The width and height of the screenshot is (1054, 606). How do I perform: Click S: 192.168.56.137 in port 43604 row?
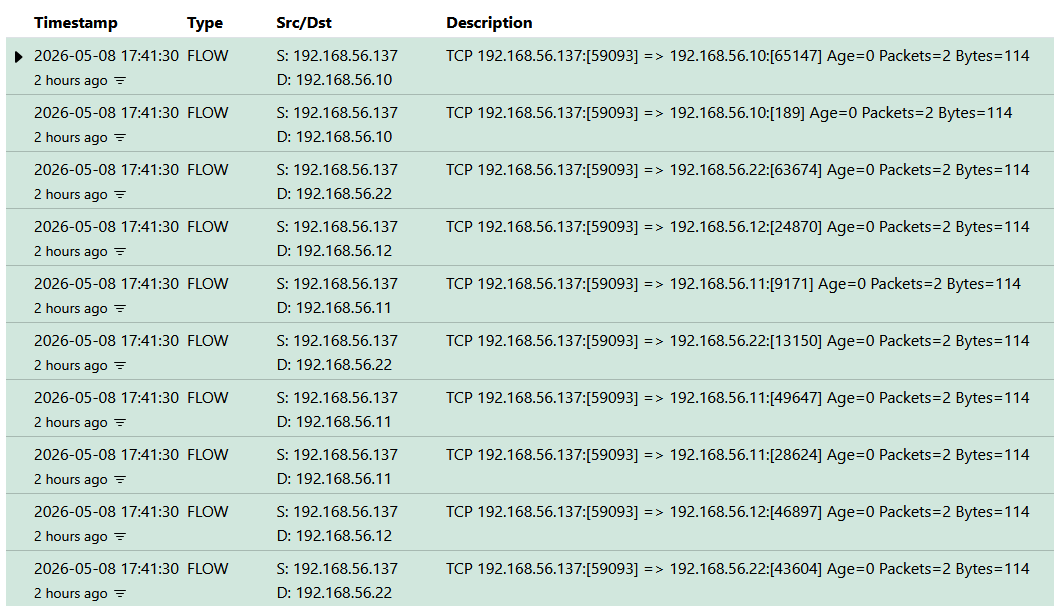click(x=337, y=569)
